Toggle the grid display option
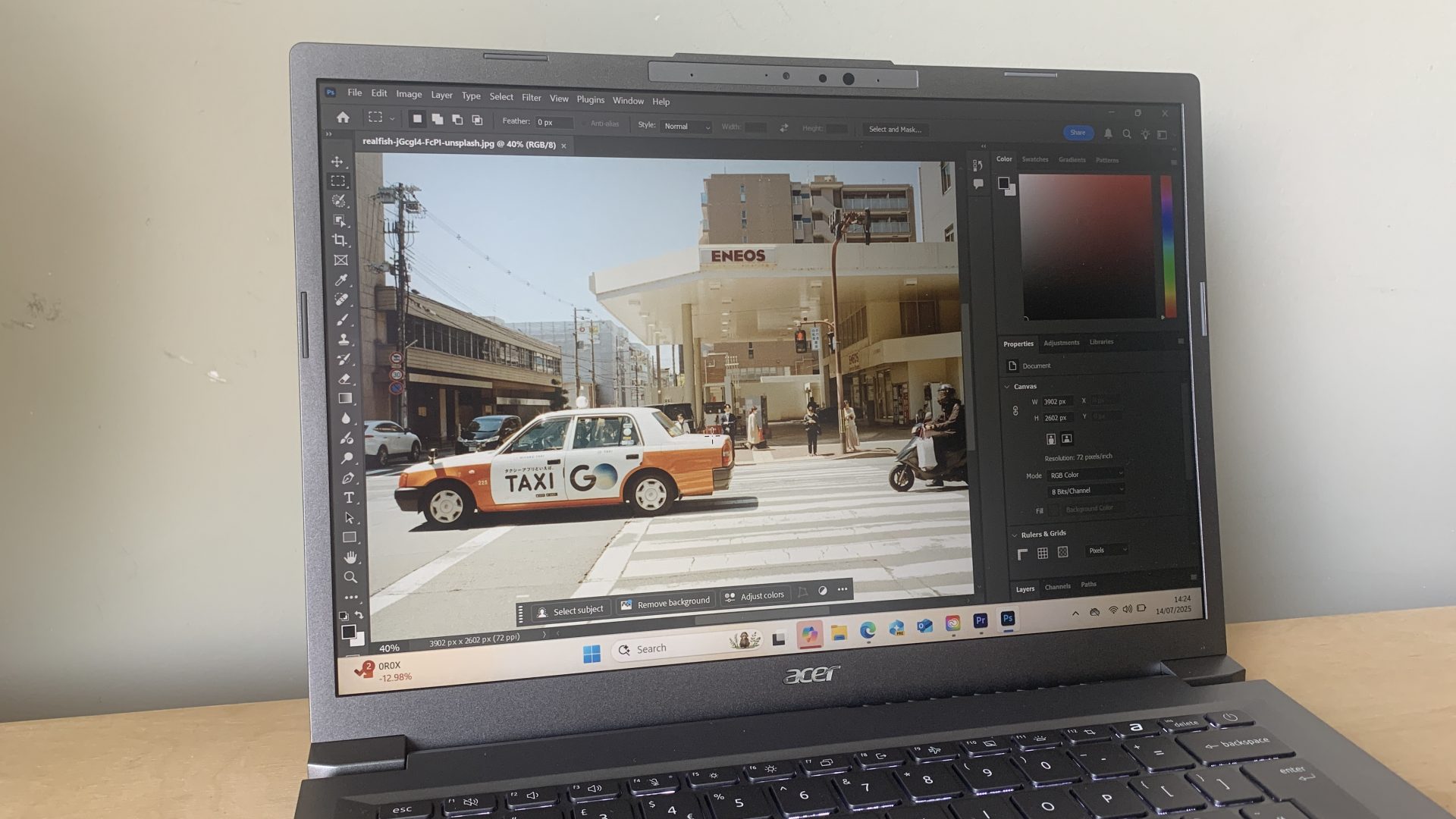This screenshot has height=819, width=1456. 1043,551
